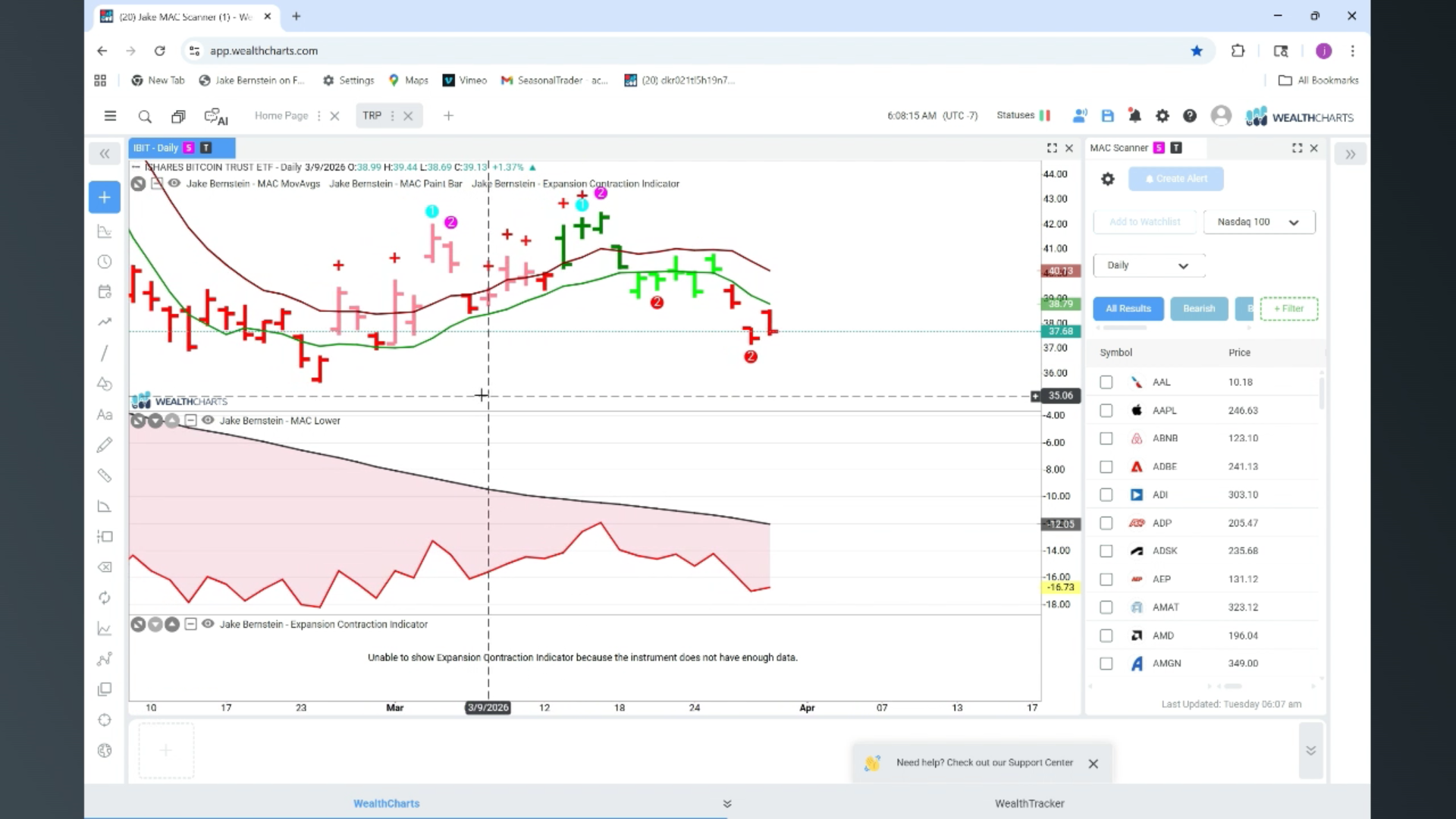Open MAC Scanner settings gear
This screenshot has width=1456, height=819.
coord(1108,179)
